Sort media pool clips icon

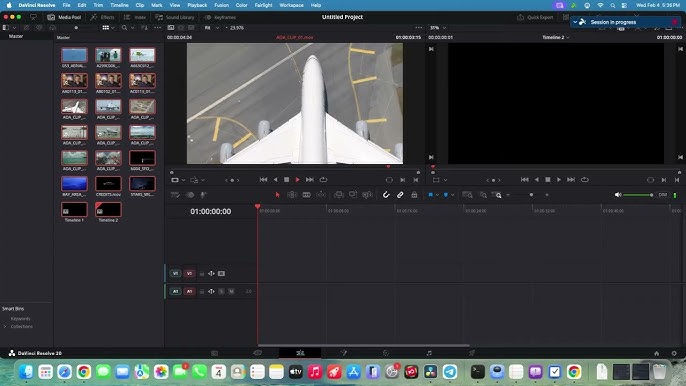click(x=144, y=28)
